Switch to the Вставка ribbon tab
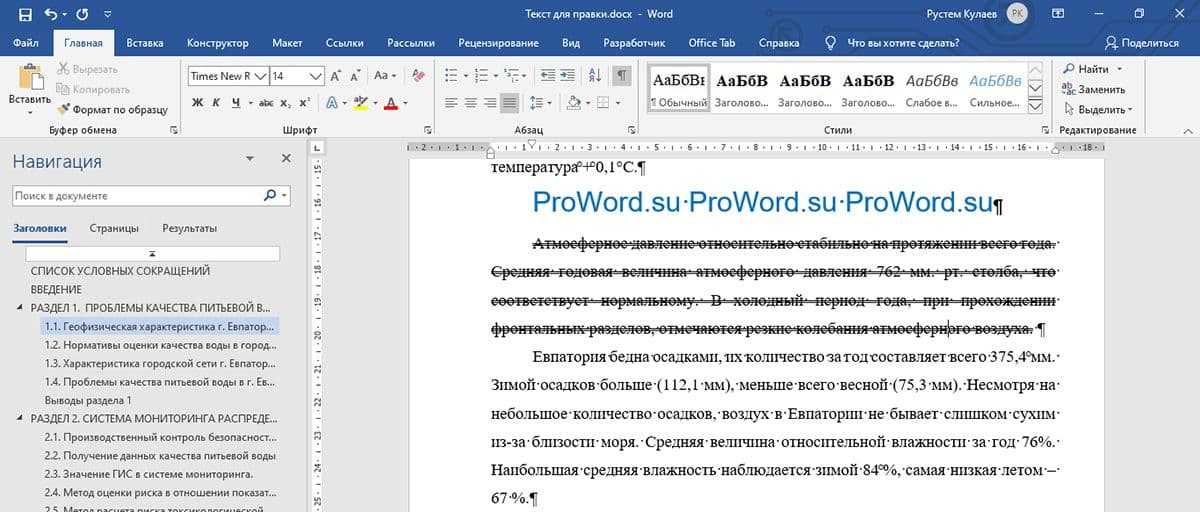This screenshot has height=512, width=1200. pyautogui.click(x=145, y=43)
